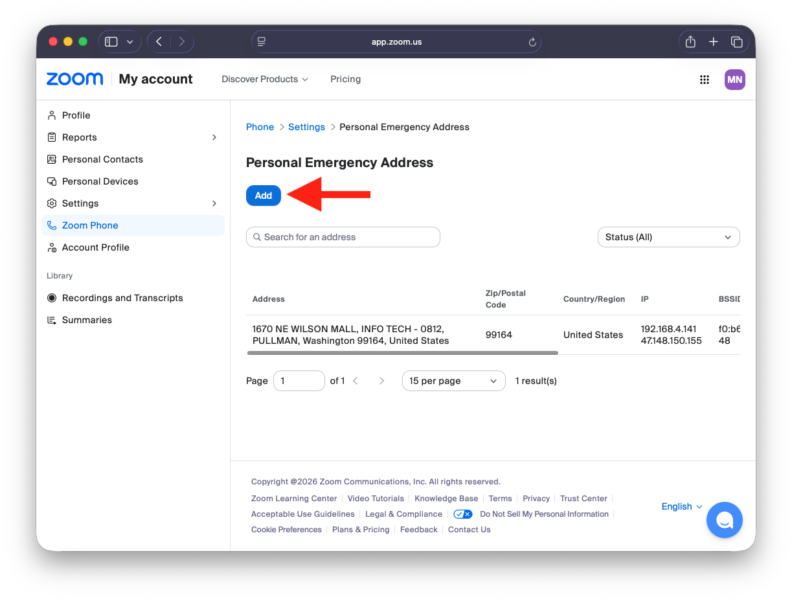This screenshot has height=599, width=792.
Task: Click the Reports clipboard icon
Action: 52,137
